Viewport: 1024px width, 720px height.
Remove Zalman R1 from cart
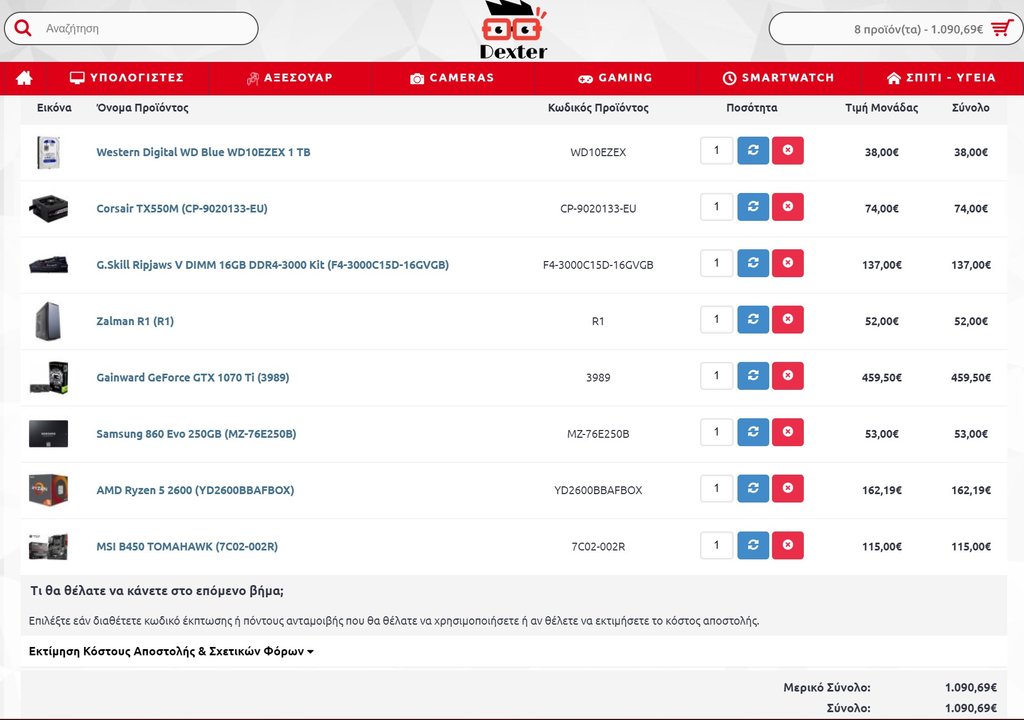tap(788, 319)
